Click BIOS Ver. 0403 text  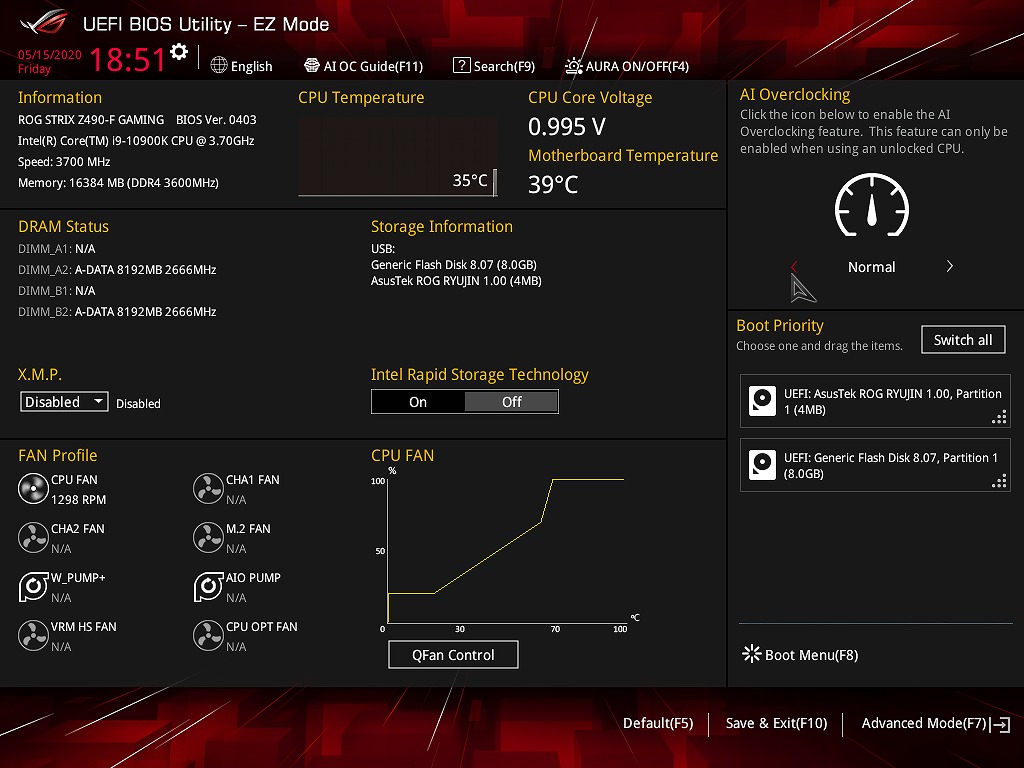pyautogui.click(x=216, y=120)
